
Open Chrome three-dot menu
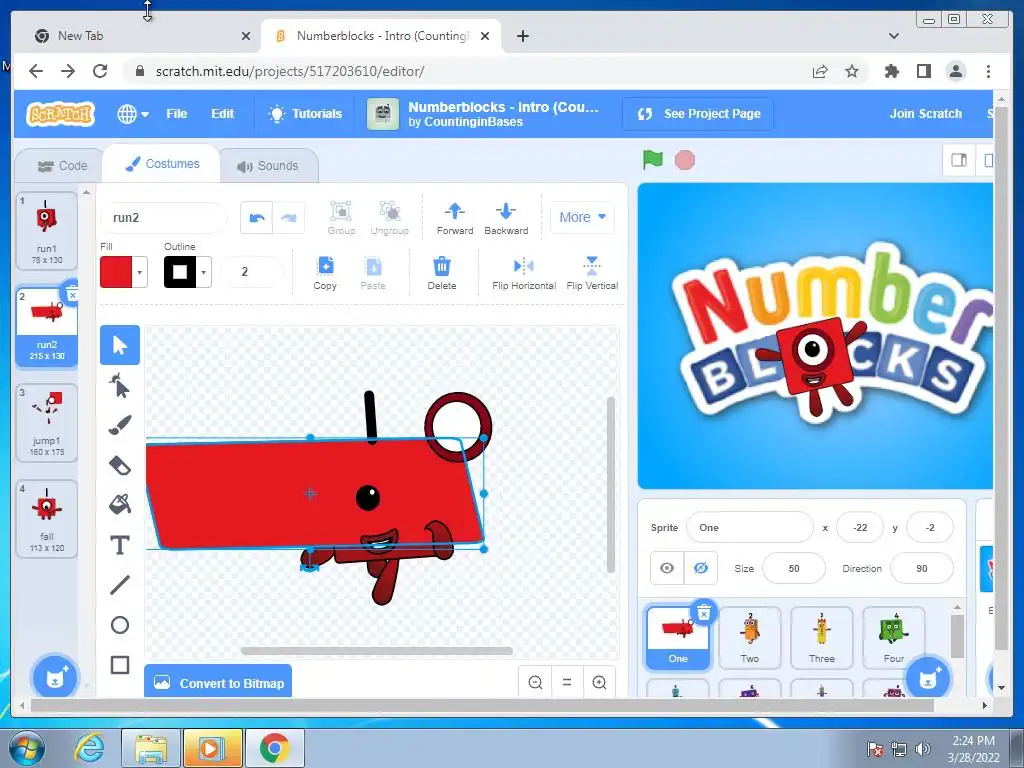pos(988,71)
